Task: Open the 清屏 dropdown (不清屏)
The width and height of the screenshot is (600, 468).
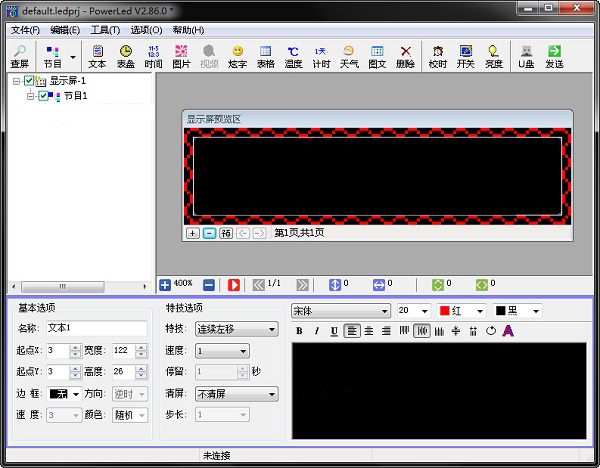Action: (236, 394)
